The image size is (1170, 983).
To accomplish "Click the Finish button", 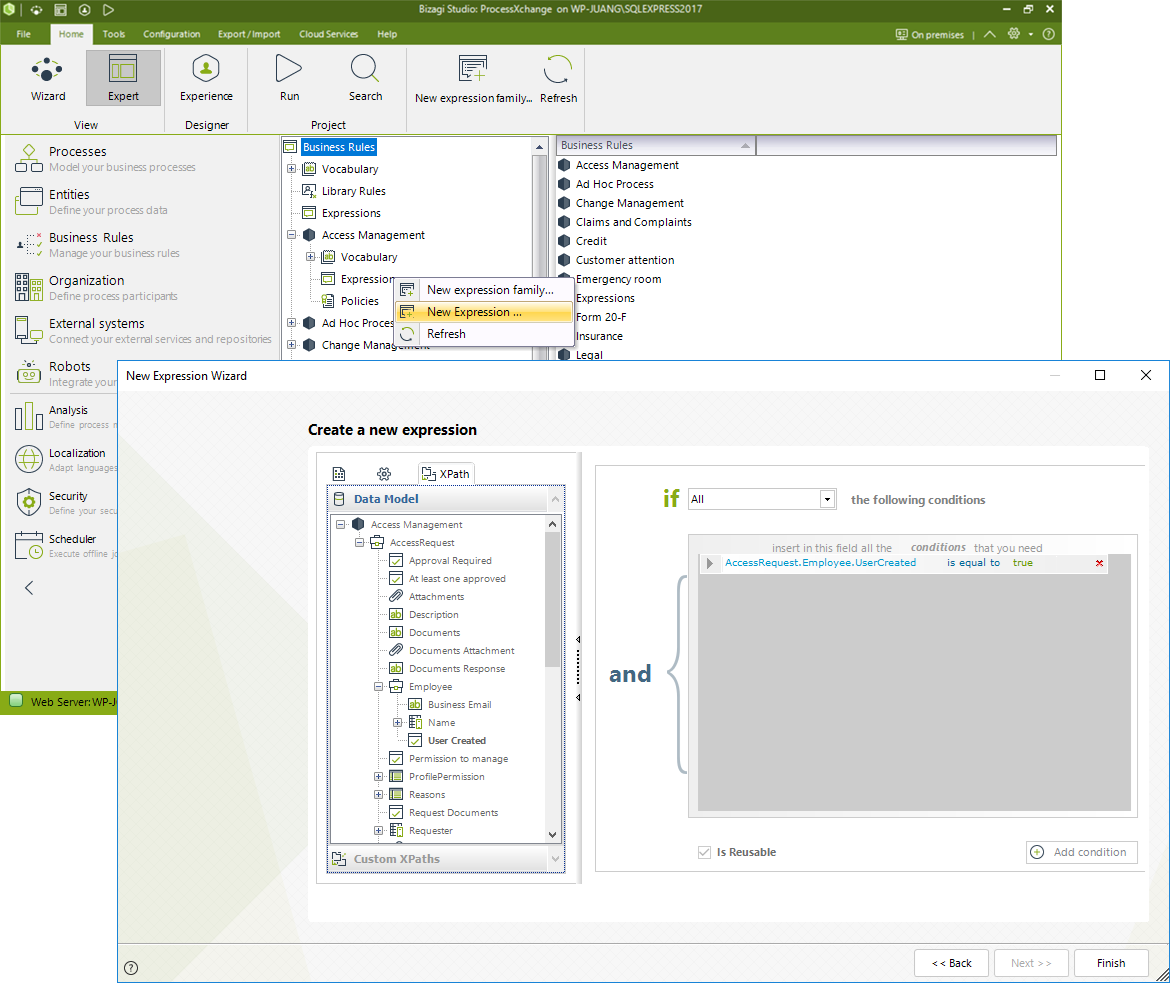I will coord(1110,963).
